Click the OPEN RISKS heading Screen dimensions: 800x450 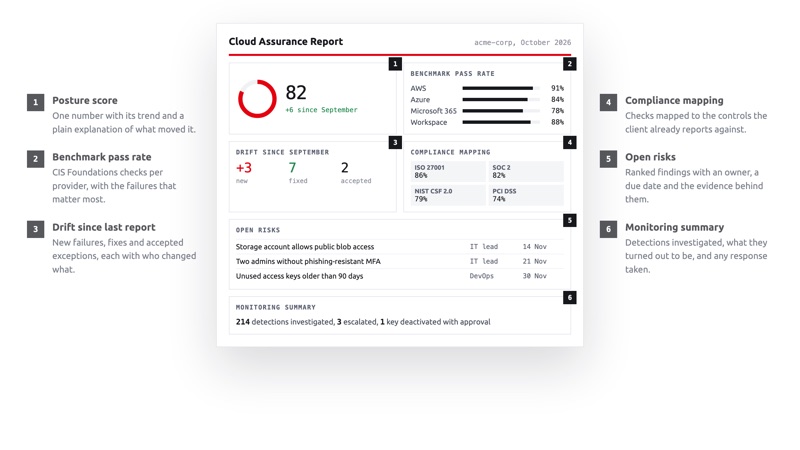258,230
